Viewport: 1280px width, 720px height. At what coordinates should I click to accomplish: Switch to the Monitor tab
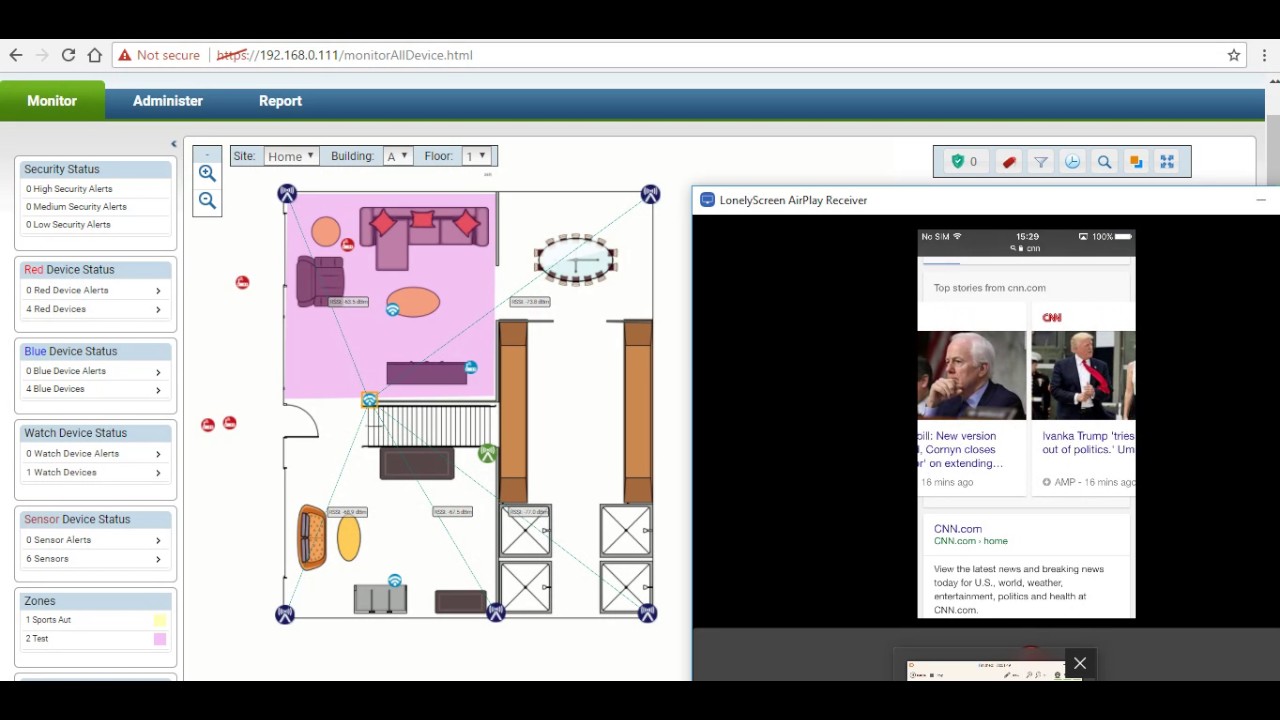point(52,101)
